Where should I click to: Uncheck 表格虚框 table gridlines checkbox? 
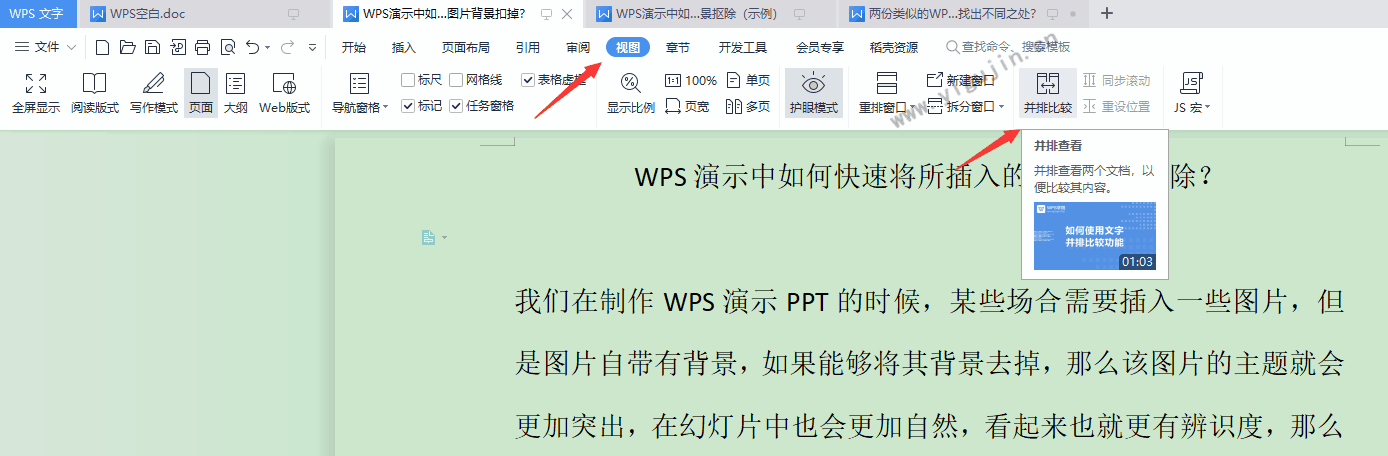click(528, 80)
